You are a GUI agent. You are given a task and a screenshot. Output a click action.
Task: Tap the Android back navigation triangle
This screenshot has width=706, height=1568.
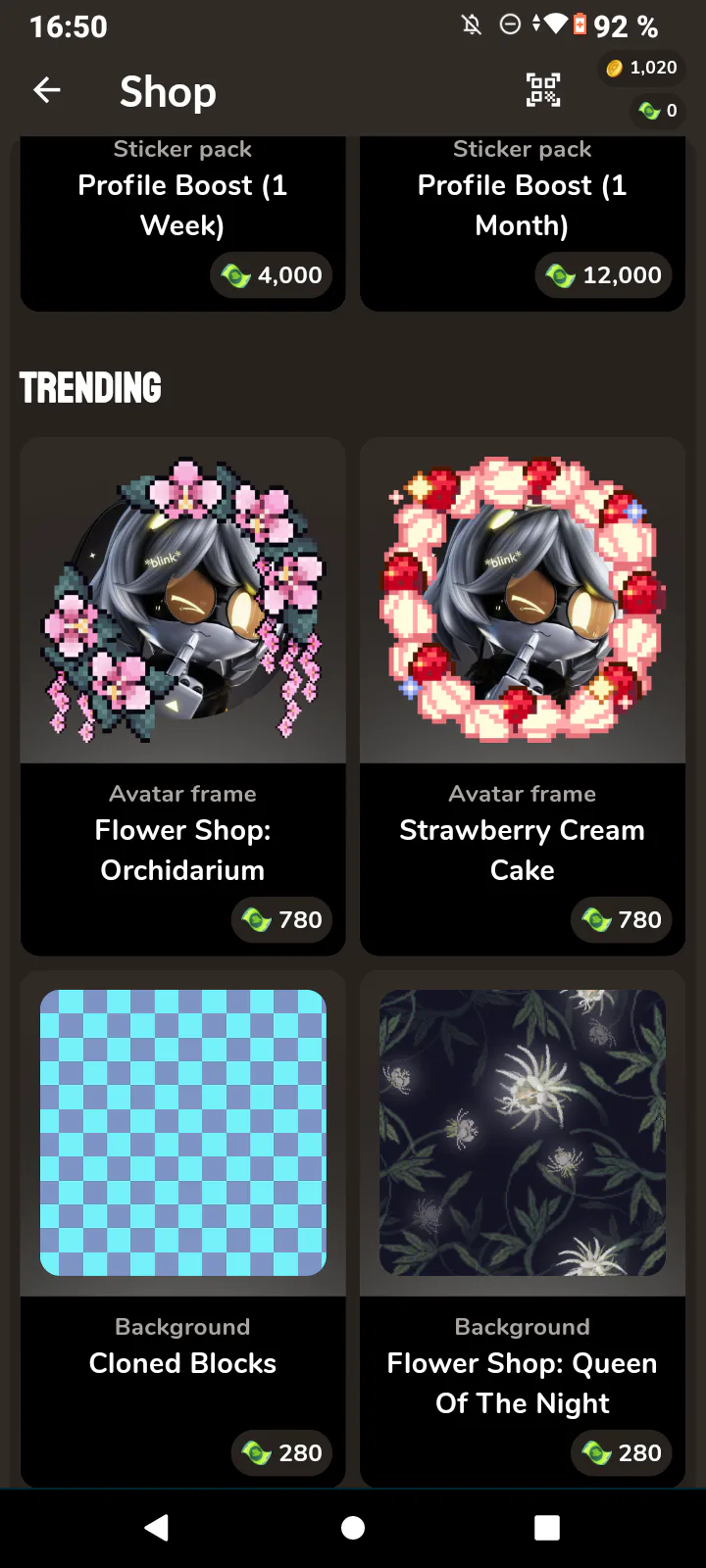[x=157, y=1527]
